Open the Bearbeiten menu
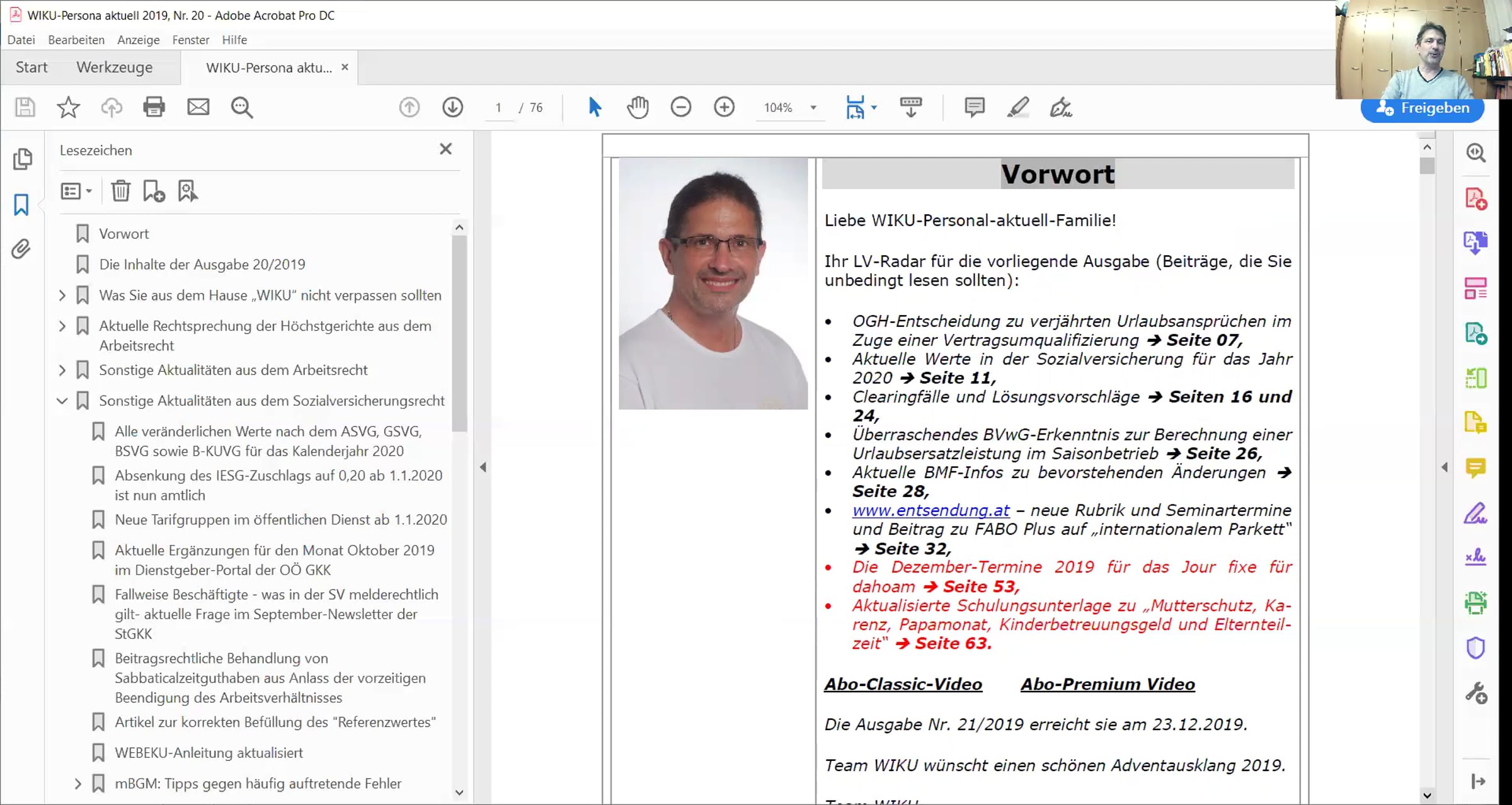This screenshot has height=805, width=1512. pyautogui.click(x=76, y=40)
